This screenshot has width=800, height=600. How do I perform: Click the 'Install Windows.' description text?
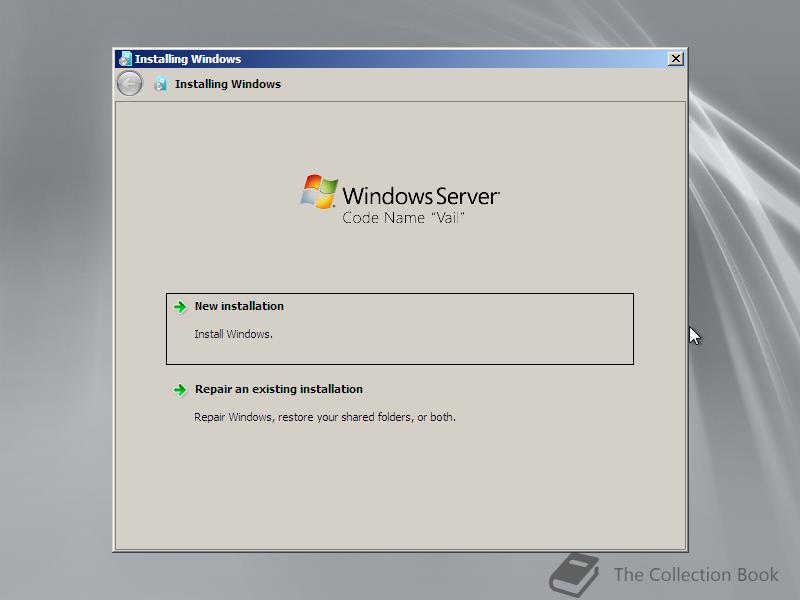point(233,334)
